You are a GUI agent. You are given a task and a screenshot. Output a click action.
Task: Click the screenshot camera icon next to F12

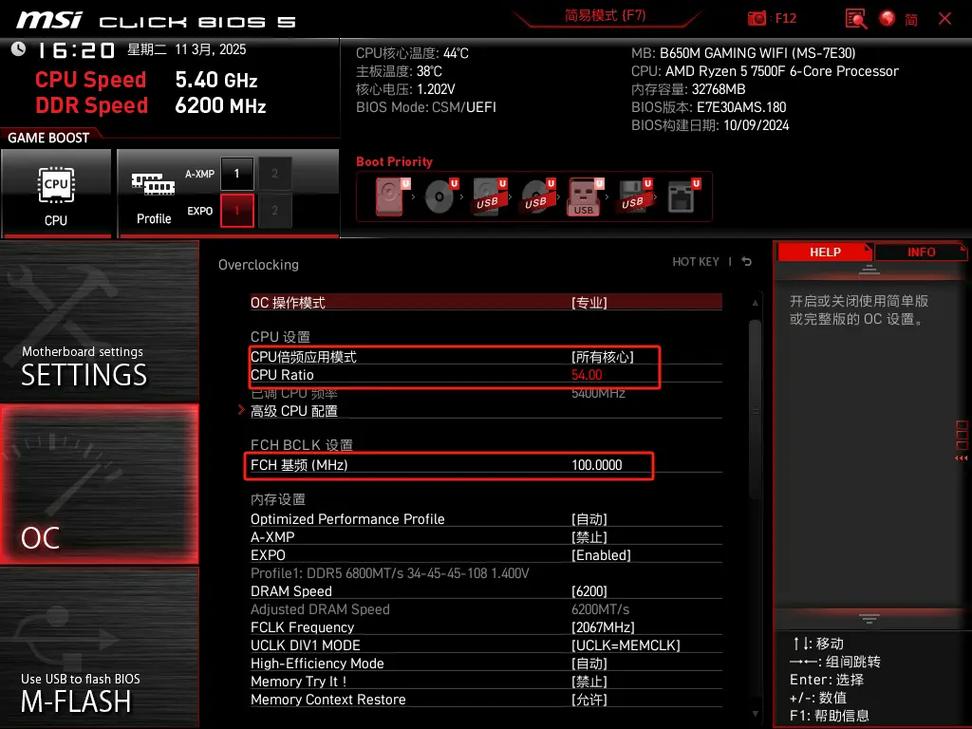756,17
